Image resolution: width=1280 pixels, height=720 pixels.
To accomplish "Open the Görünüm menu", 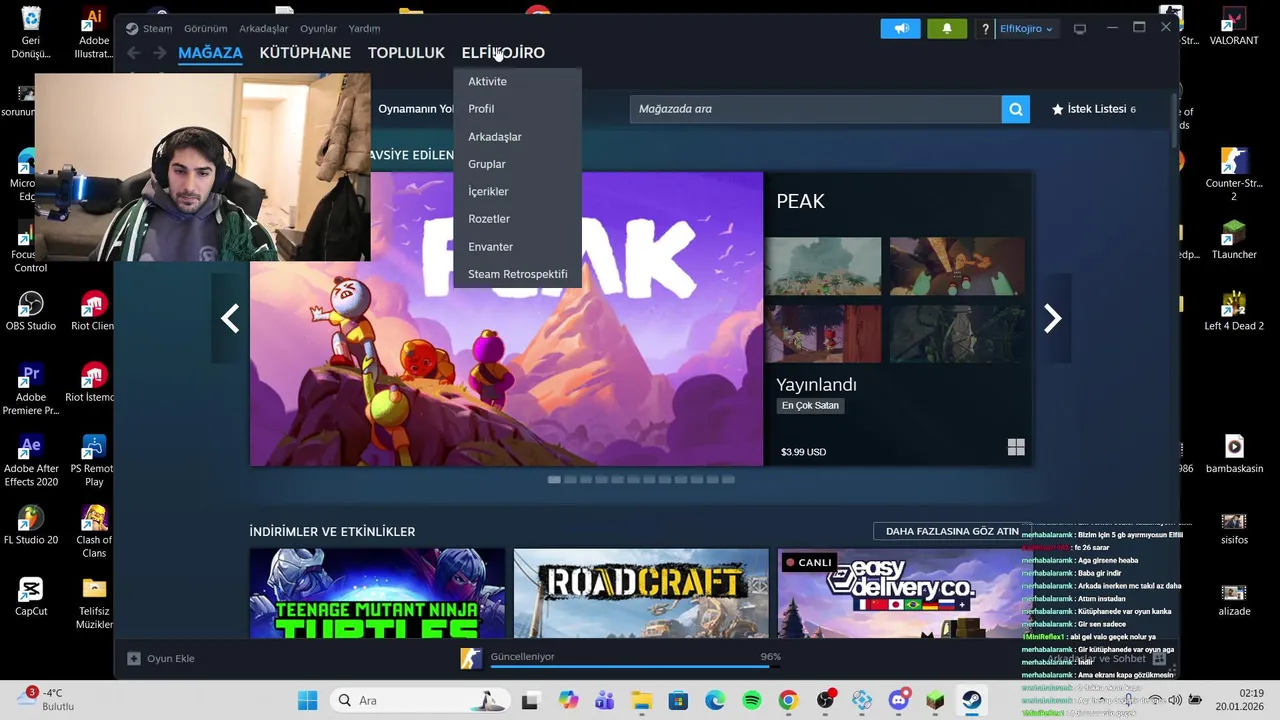I will pyautogui.click(x=205, y=29).
